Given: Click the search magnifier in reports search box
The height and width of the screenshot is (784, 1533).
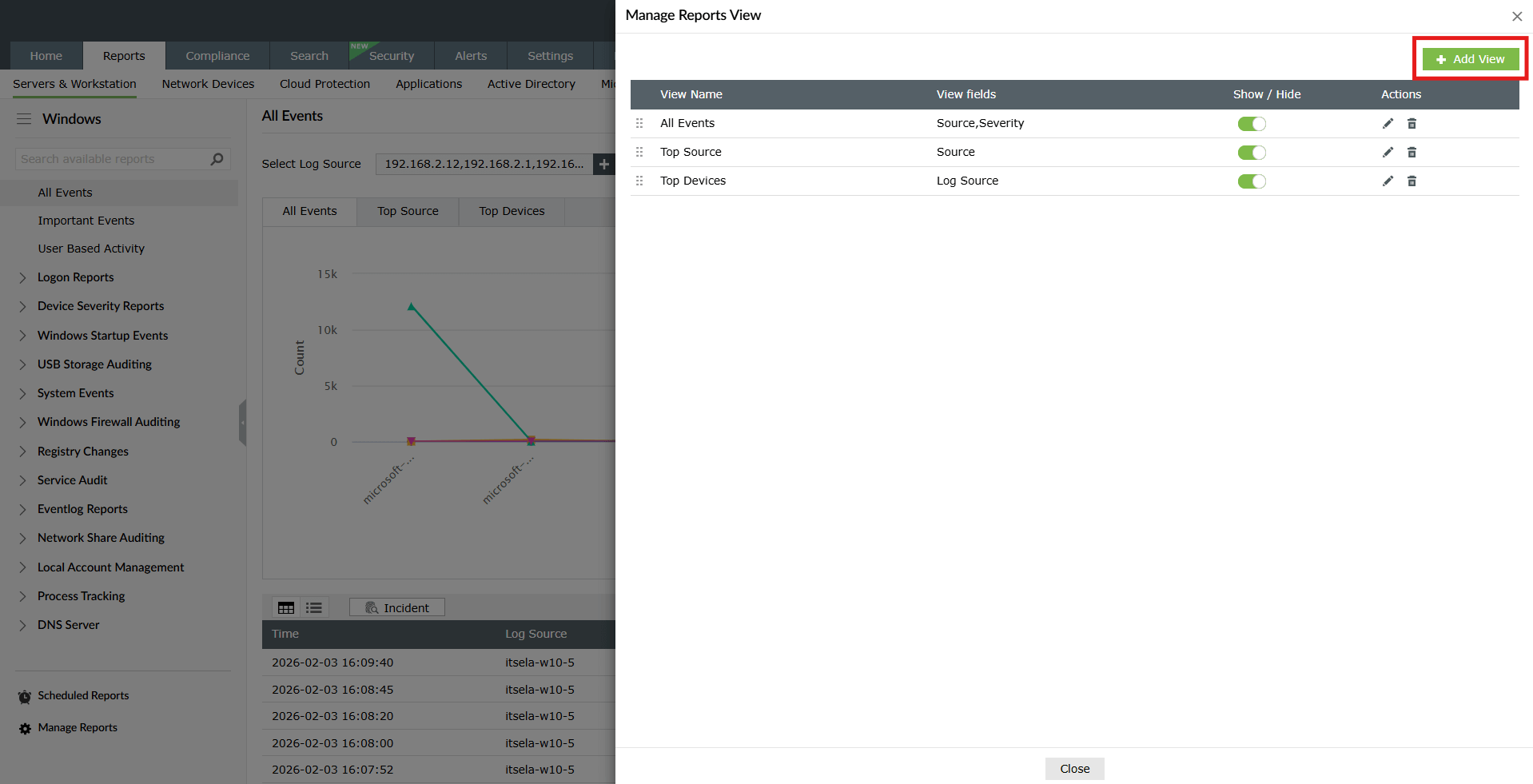Looking at the screenshot, I should 217,159.
